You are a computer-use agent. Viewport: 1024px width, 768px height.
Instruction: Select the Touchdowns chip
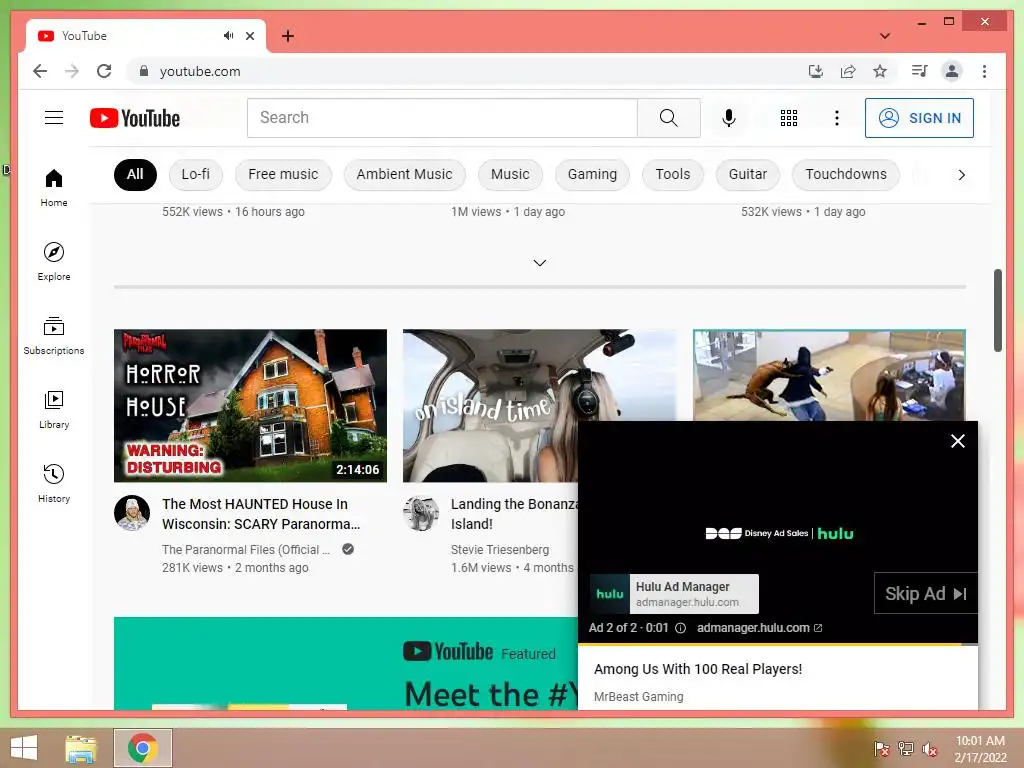click(x=846, y=174)
